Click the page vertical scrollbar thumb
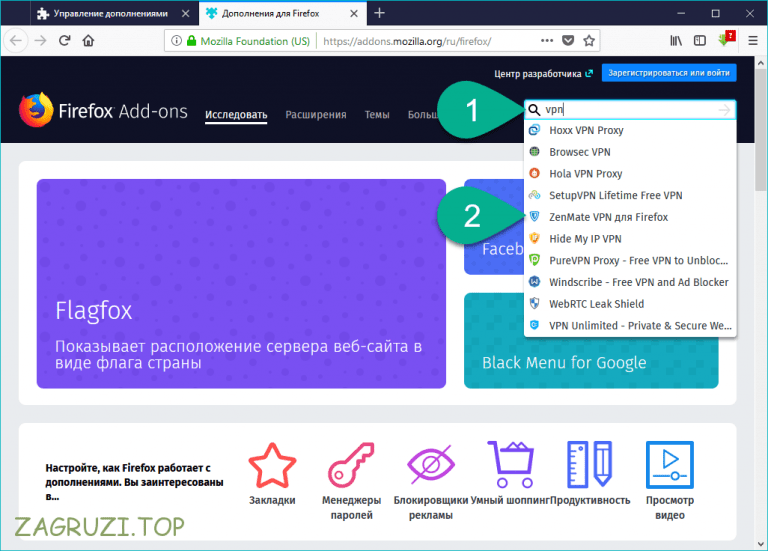 pyautogui.click(x=760, y=130)
